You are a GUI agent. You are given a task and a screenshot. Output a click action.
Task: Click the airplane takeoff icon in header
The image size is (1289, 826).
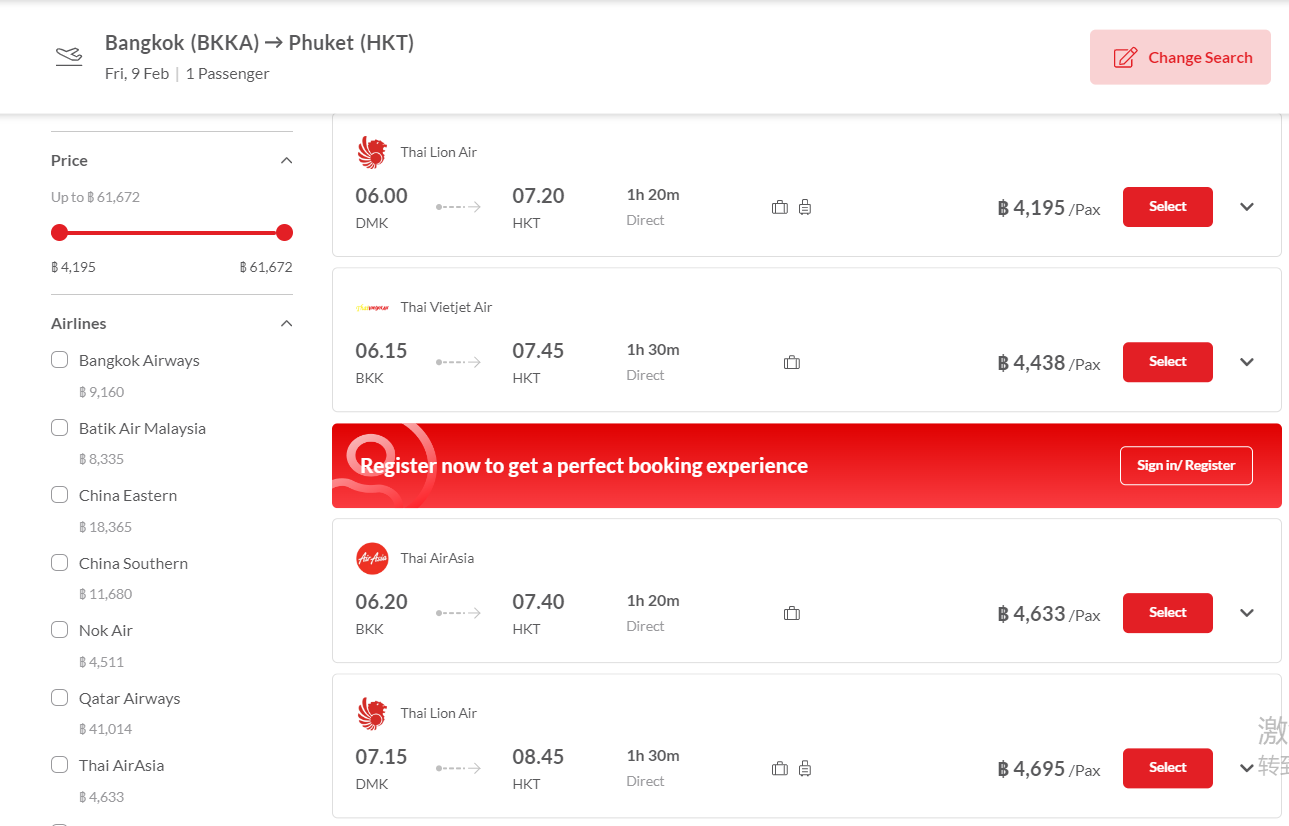pos(69,56)
